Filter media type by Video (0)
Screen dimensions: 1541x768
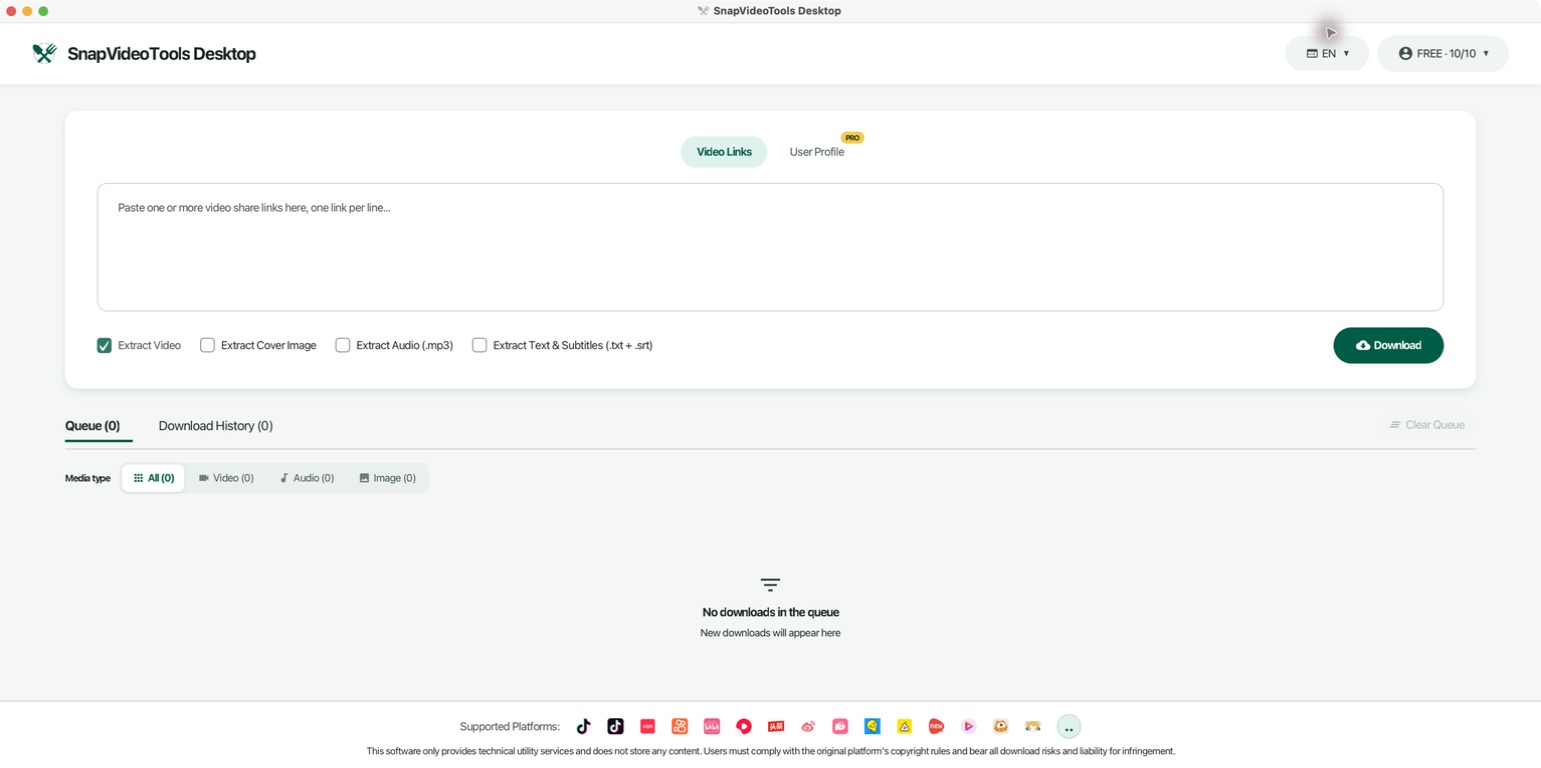pyautogui.click(x=226, y=478)
